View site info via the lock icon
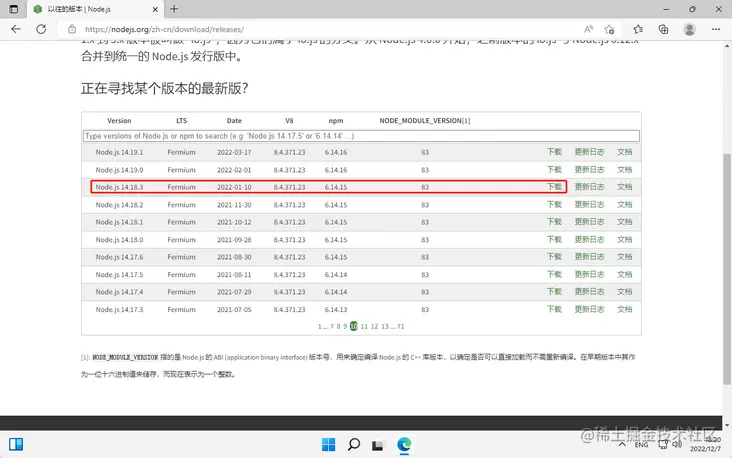This screenshot has width=732, height=458. click(72, 29)
